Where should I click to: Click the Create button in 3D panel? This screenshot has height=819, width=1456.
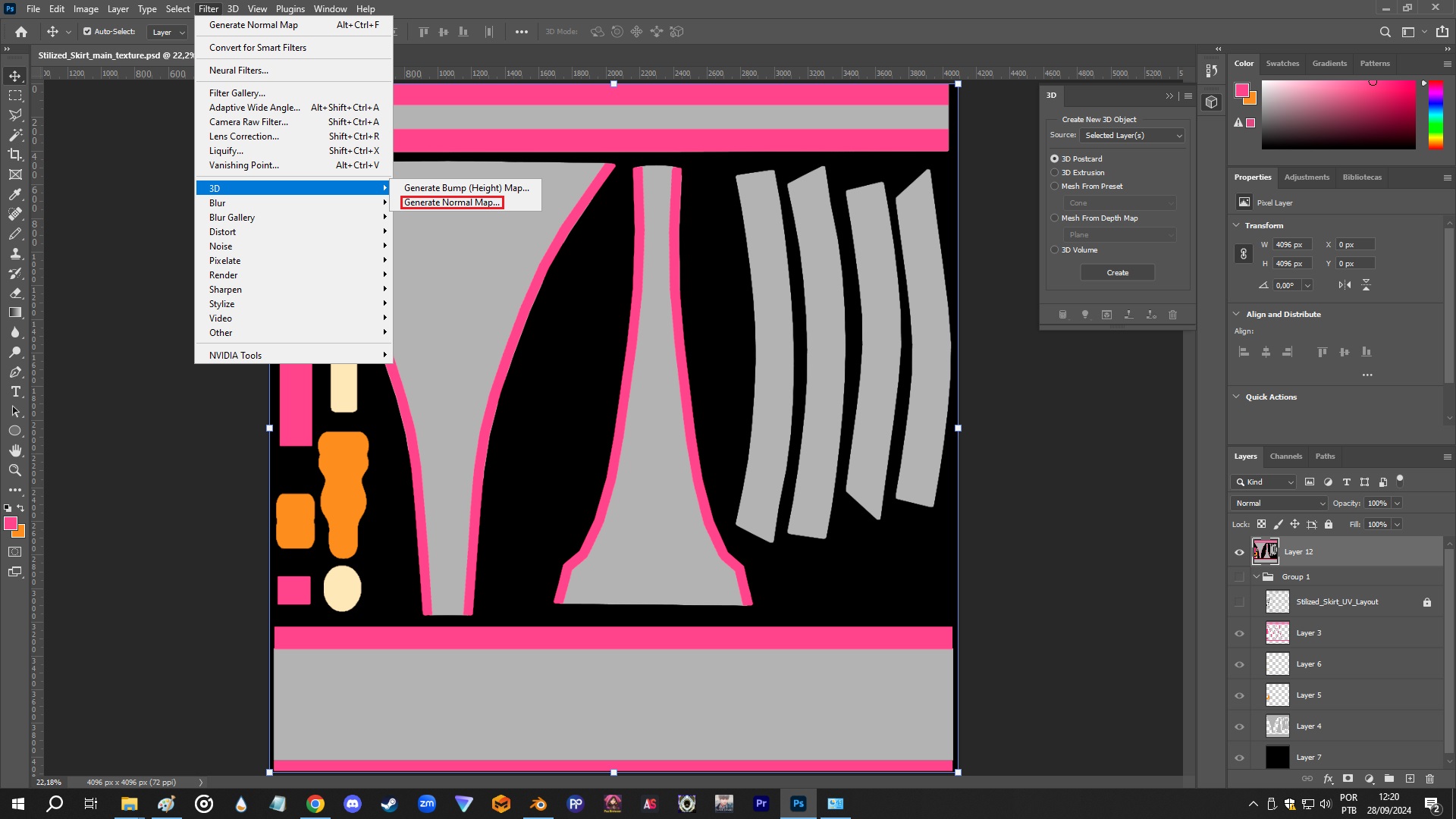coord(1117,272)
